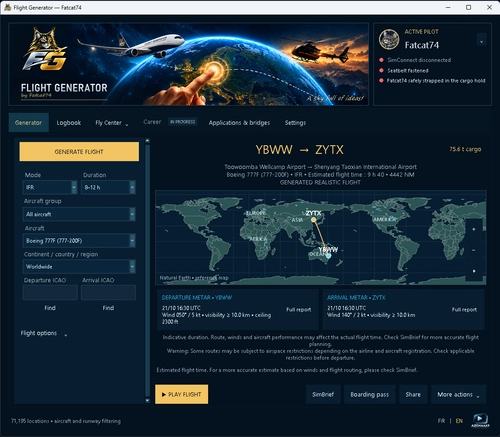Open the Continent / country / region dropdown
Screen dimensions: 500x437
tap(79, 267)
